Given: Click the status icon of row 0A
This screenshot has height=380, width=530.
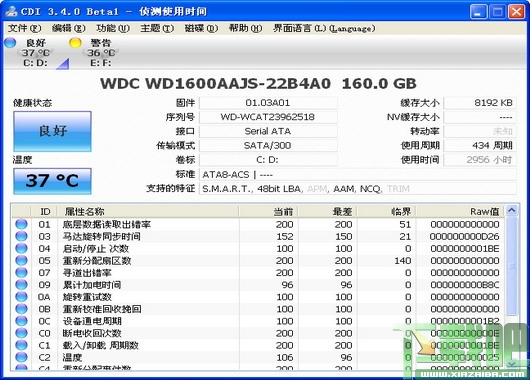Looking at the screenshot, I should coord(21,297).
